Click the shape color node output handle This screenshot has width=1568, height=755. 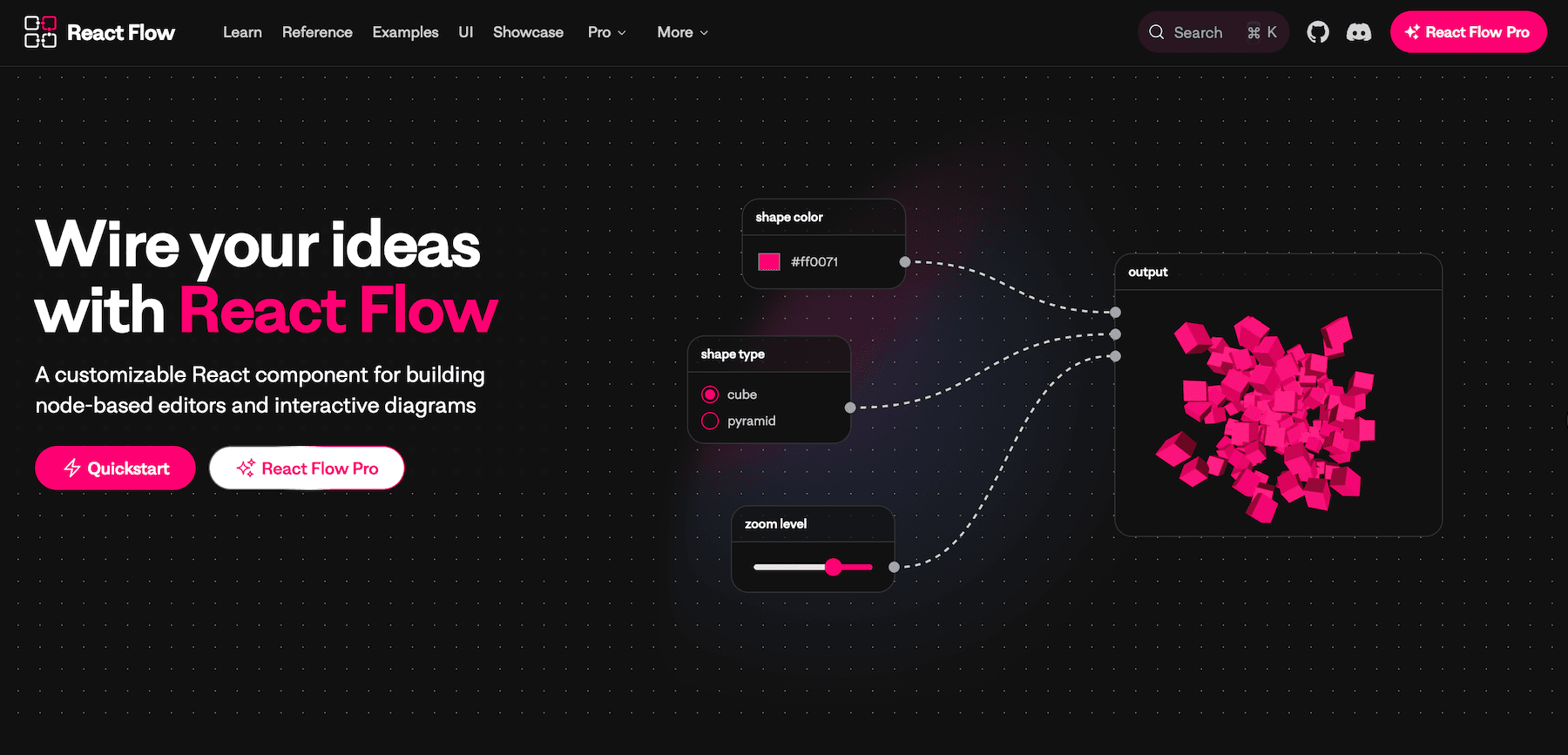pyautogui.click(x=905, y=262)
